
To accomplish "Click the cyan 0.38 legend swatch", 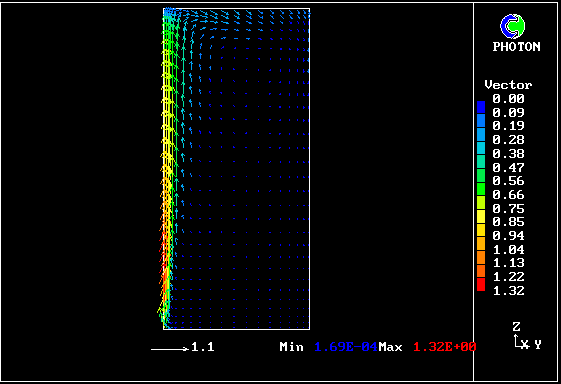I will (481, 148).
